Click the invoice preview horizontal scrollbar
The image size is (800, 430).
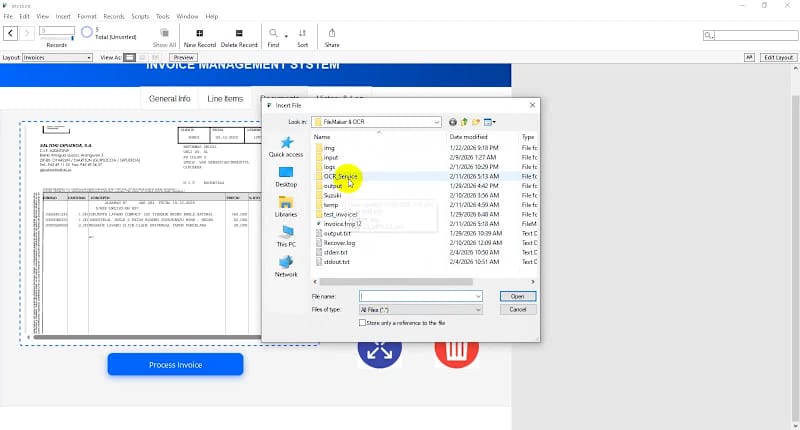pos(148,337)
